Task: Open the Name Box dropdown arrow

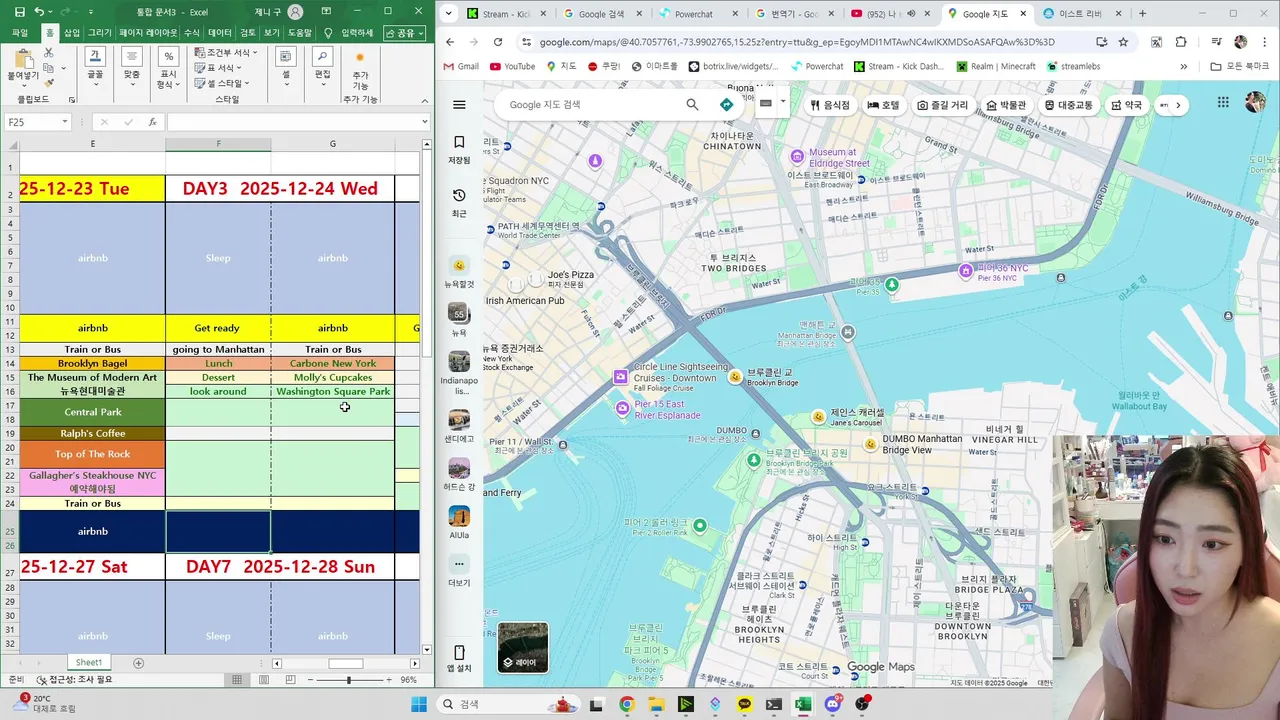Action: coord(65,122)
